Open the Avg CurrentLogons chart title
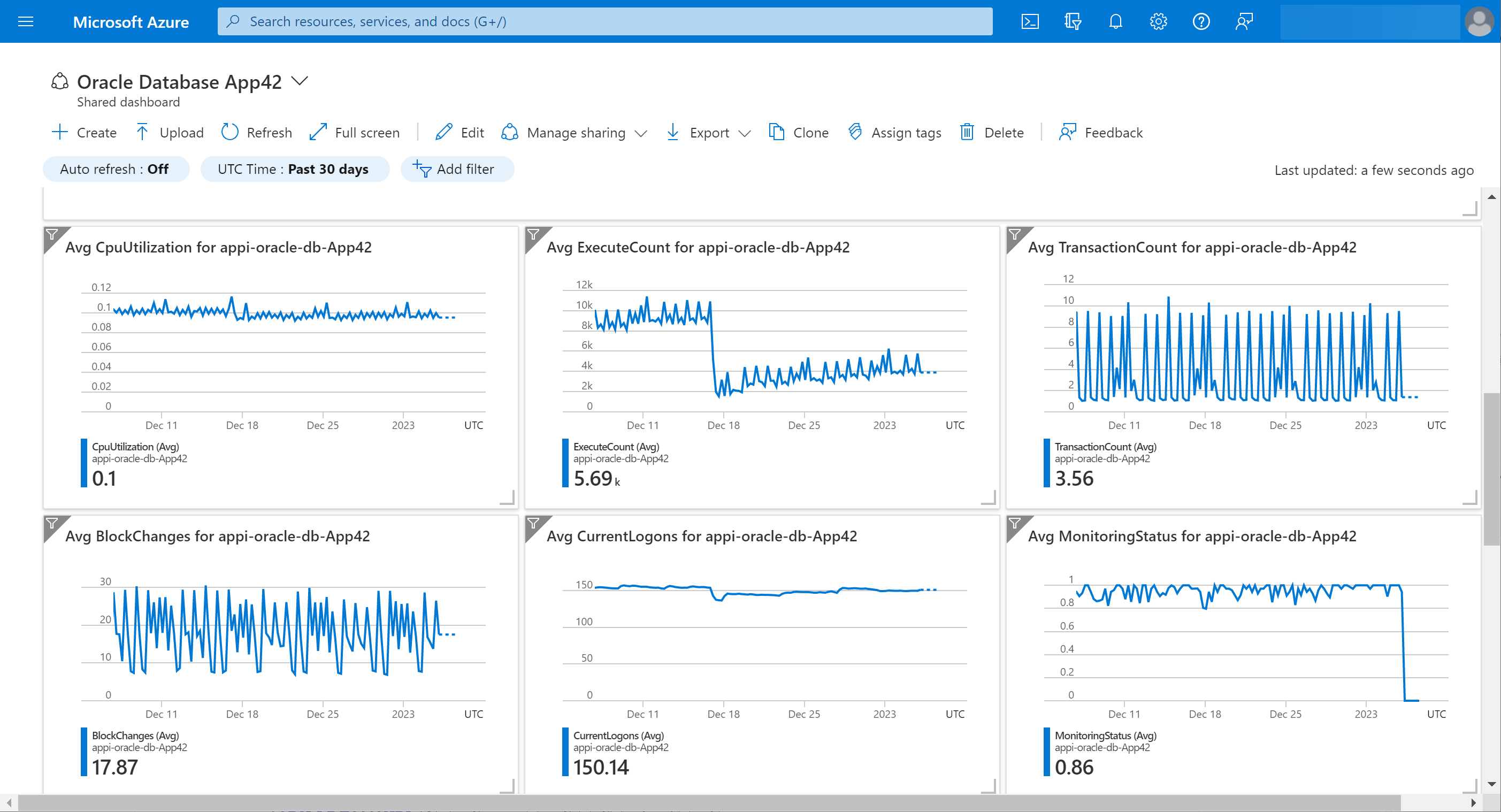The width and height of the screenshot is (1501, 812). tap(702, 536)
